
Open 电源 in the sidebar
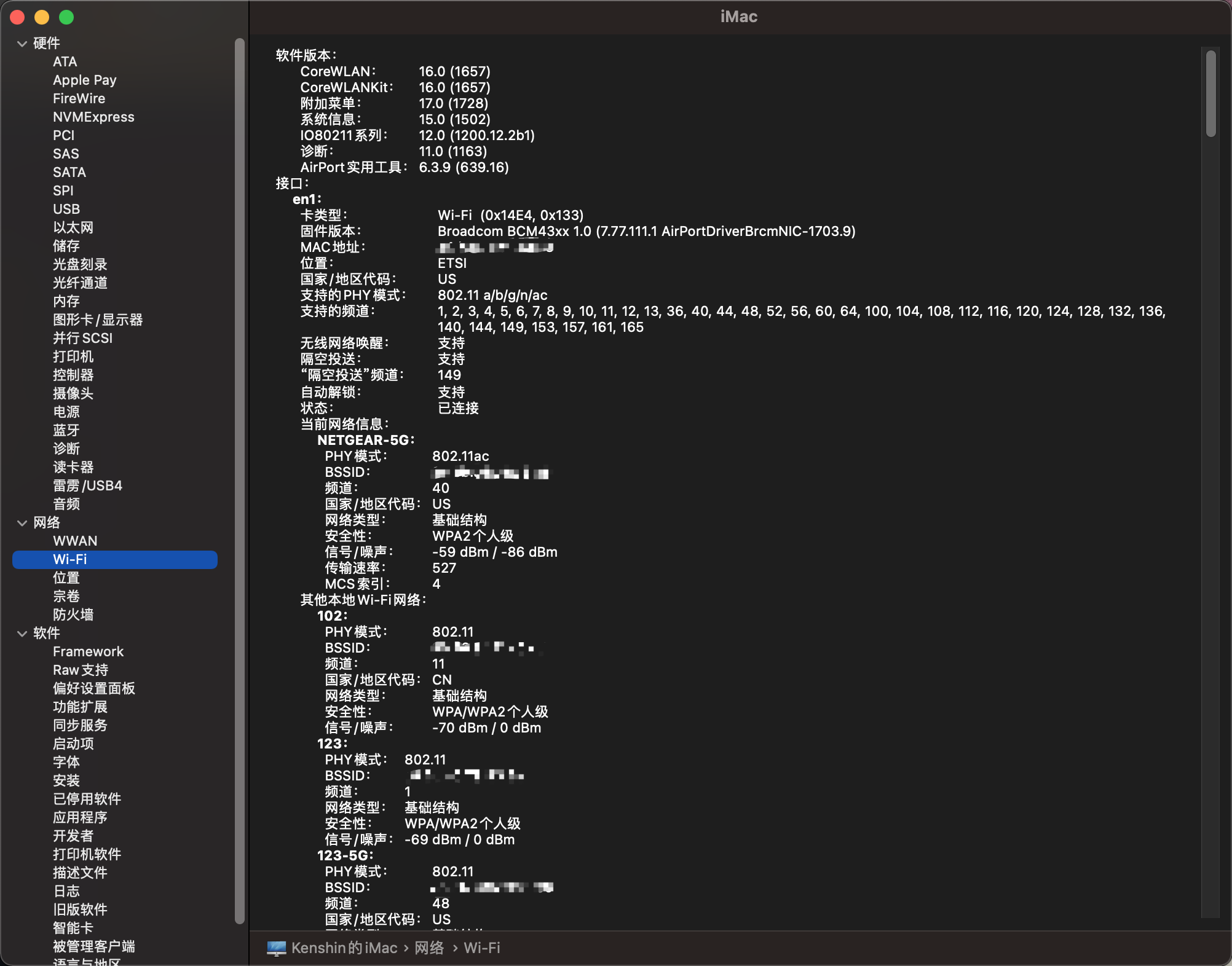[x=66, y=412]
